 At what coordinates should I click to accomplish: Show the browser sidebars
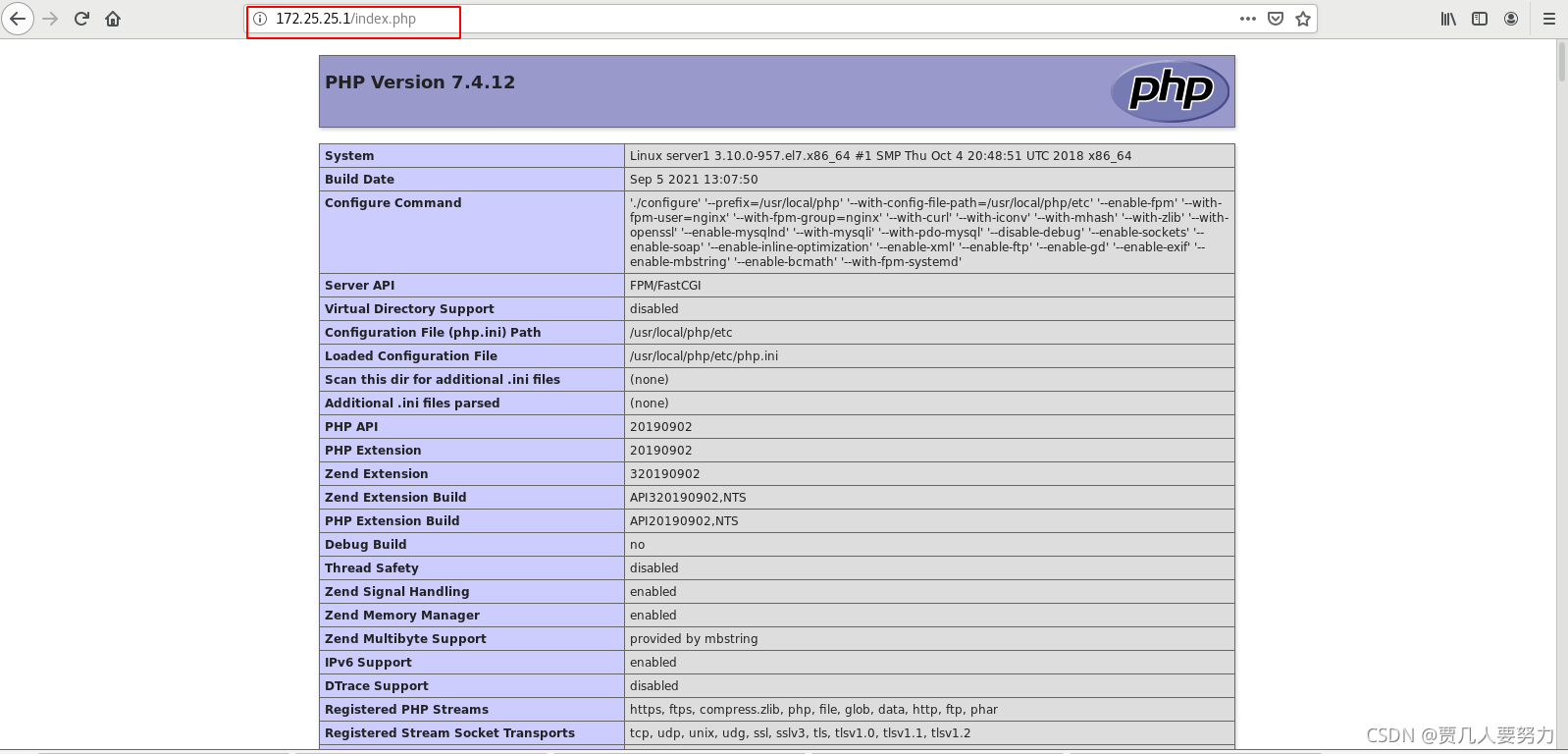[x=1480, y=19]
